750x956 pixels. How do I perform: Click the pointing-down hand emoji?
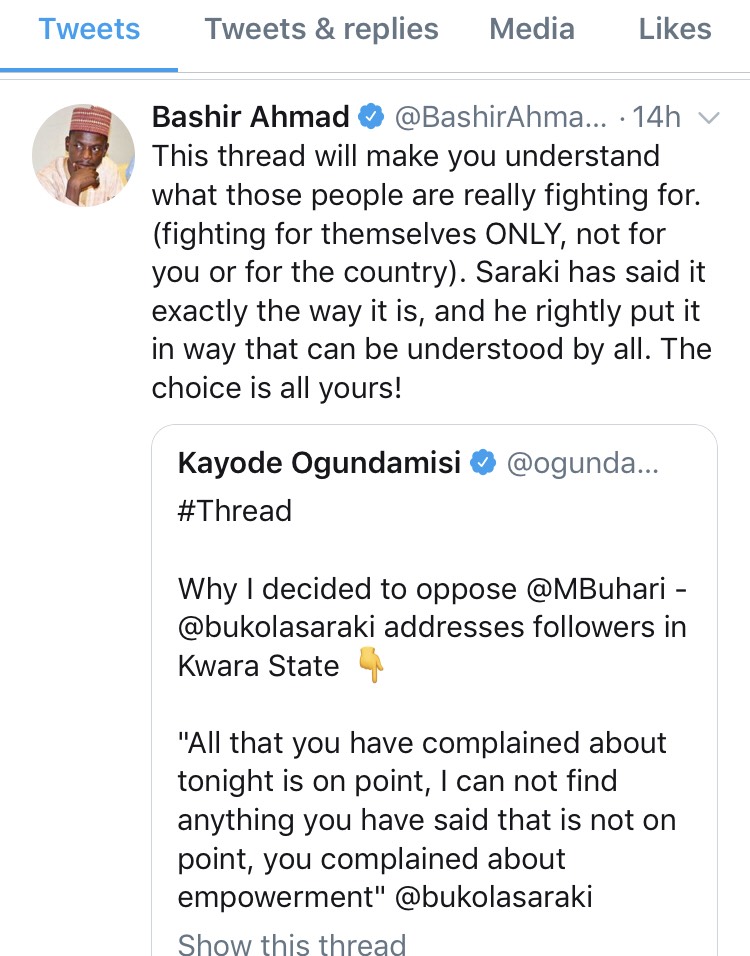(x=371, y=667)
